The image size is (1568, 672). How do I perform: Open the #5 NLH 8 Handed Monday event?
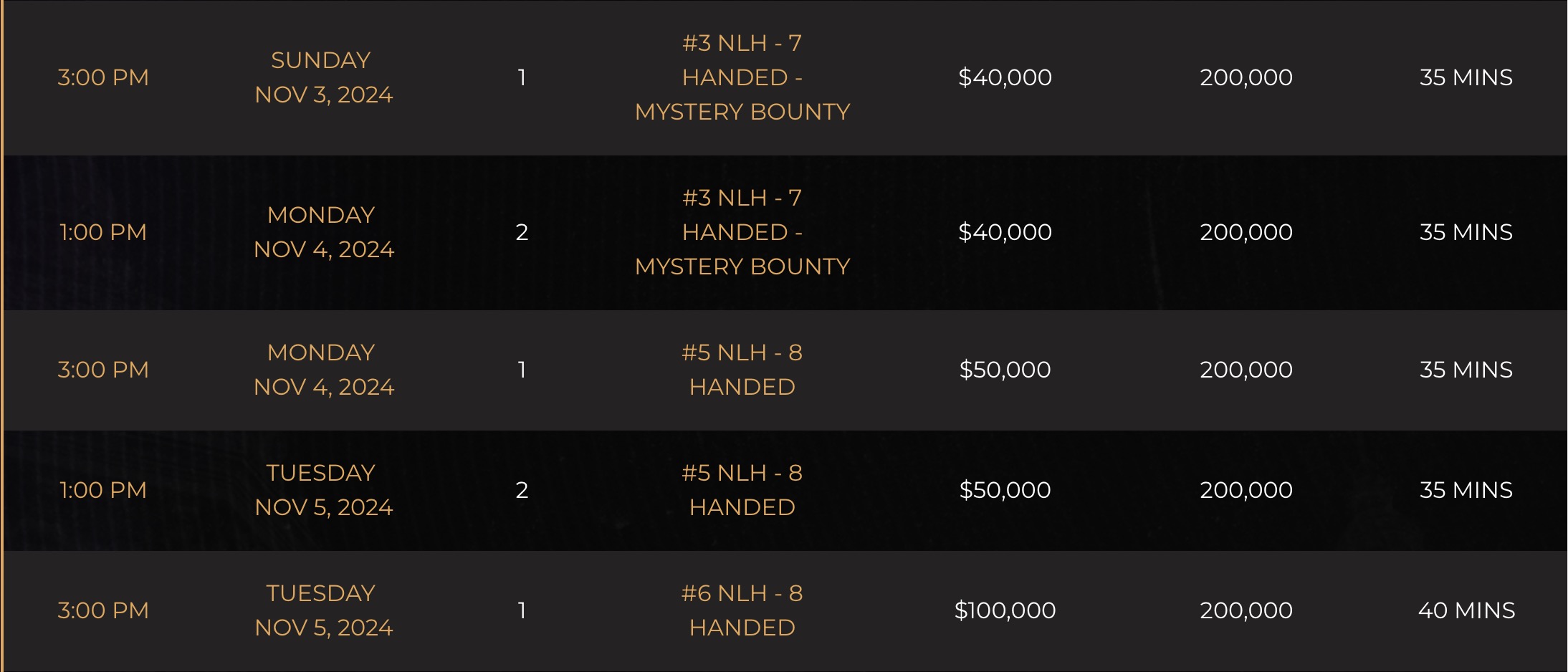point(742,370)
